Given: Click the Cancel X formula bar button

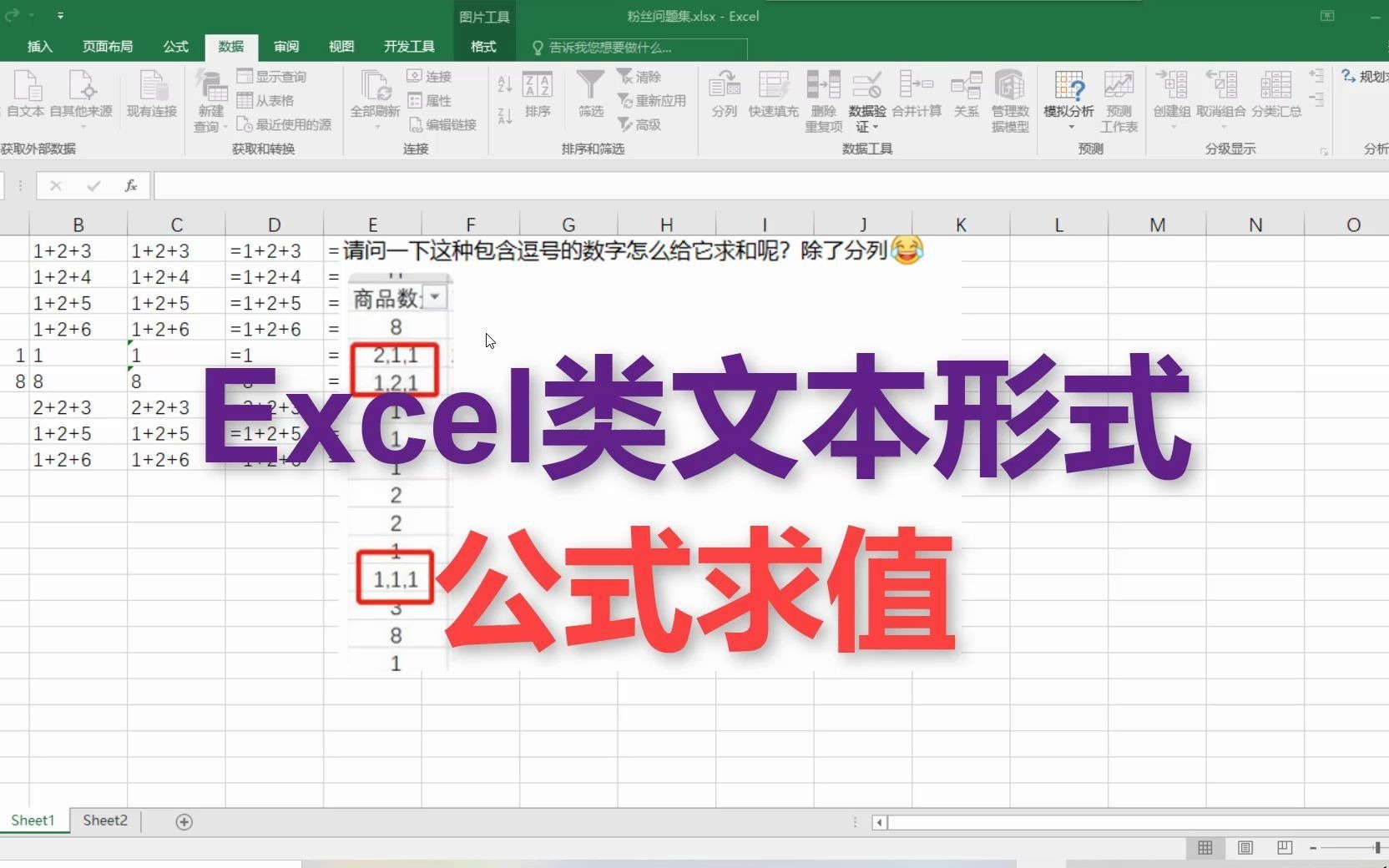Looking at the screenshot, I should click(56, 185).
